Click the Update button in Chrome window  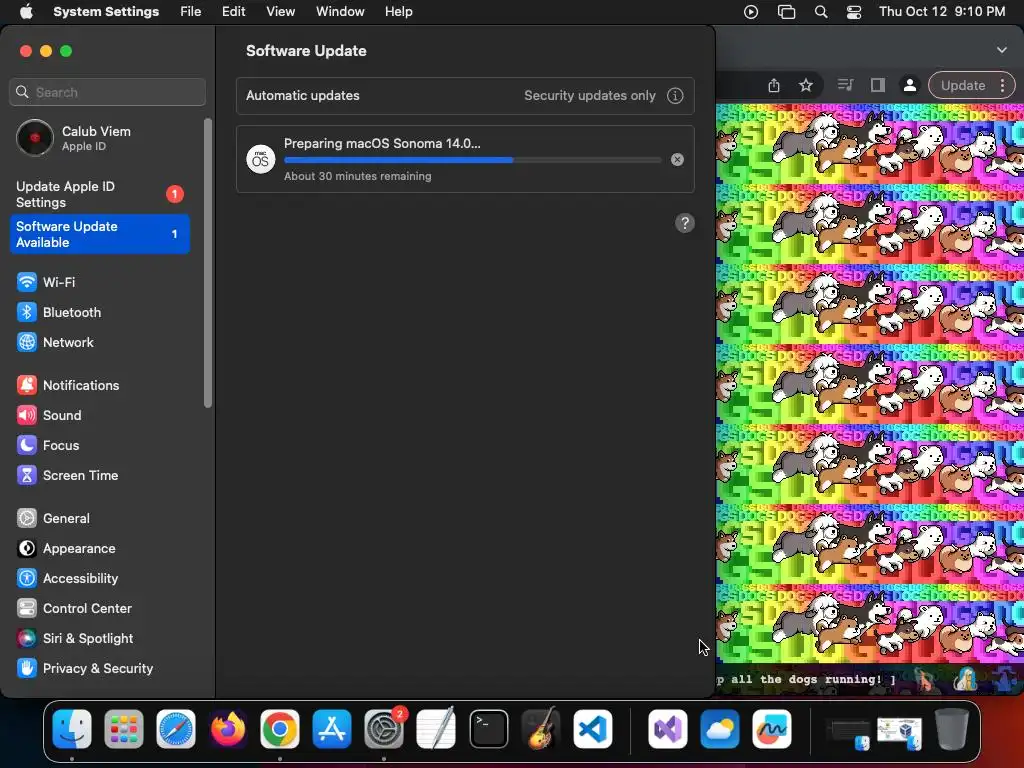963,86
